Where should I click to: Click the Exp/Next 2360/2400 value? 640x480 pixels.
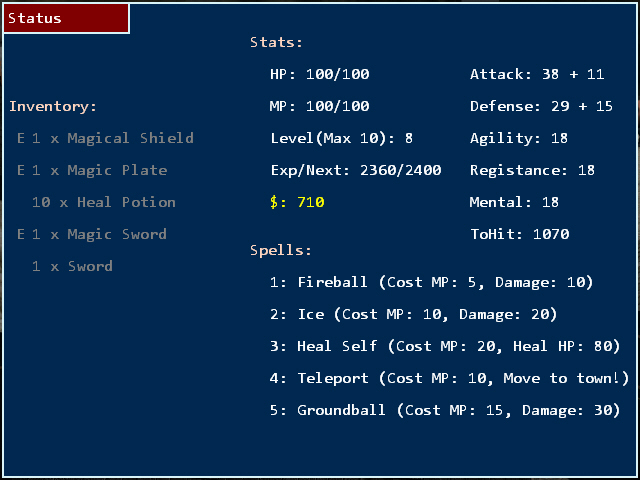click(x=355, y=170)
